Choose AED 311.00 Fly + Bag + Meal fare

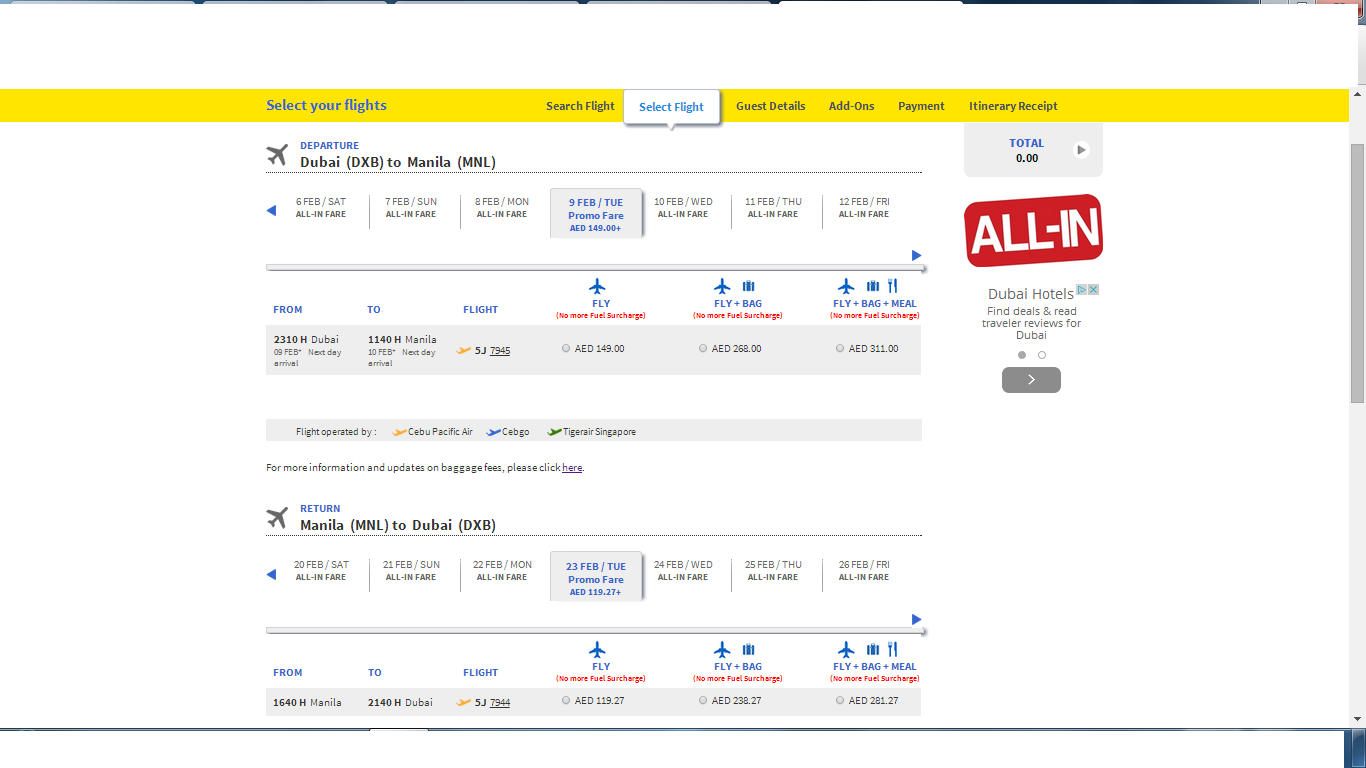tap(840, 349)
